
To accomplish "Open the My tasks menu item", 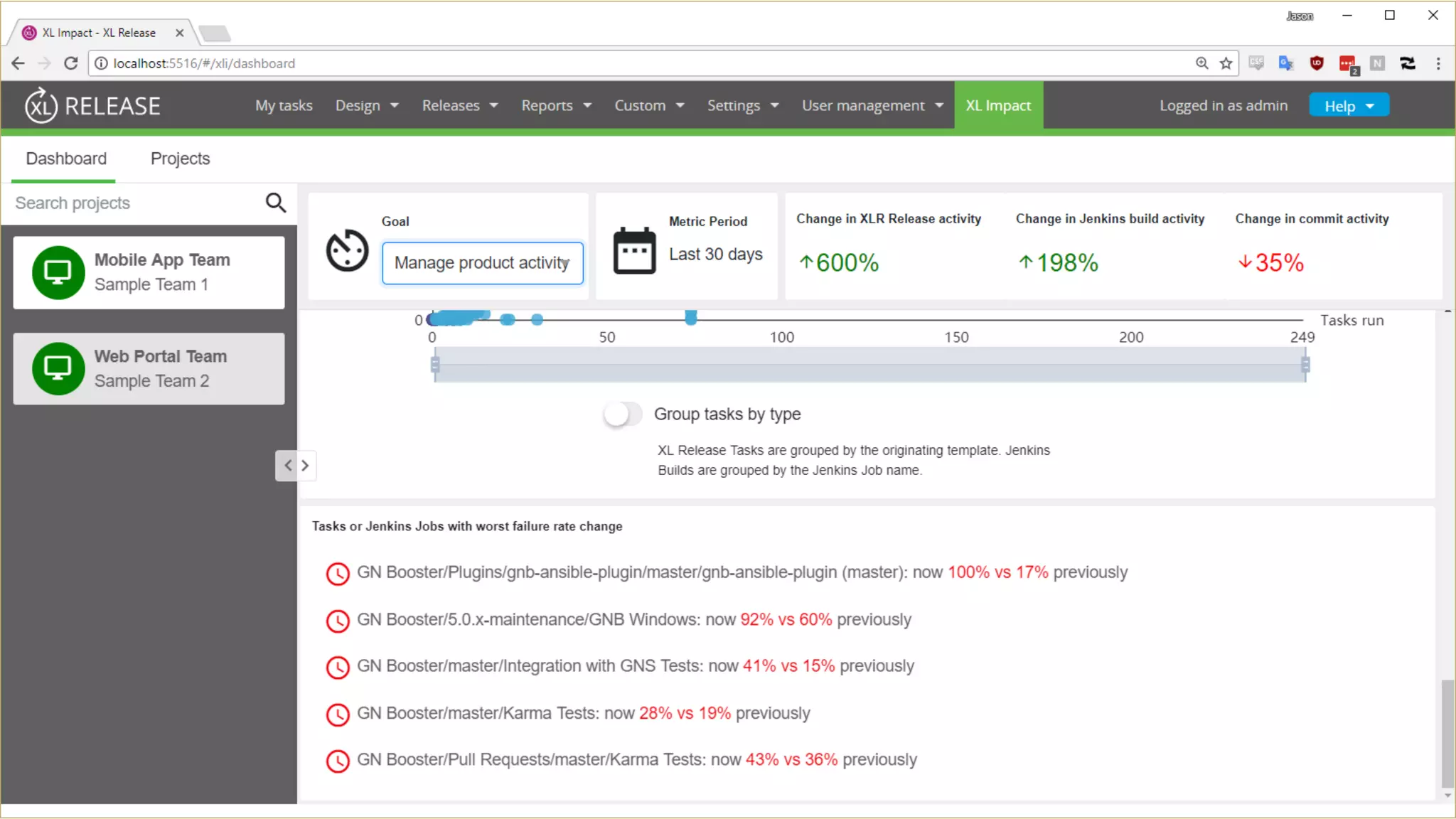I will click(x=284, y=105).
